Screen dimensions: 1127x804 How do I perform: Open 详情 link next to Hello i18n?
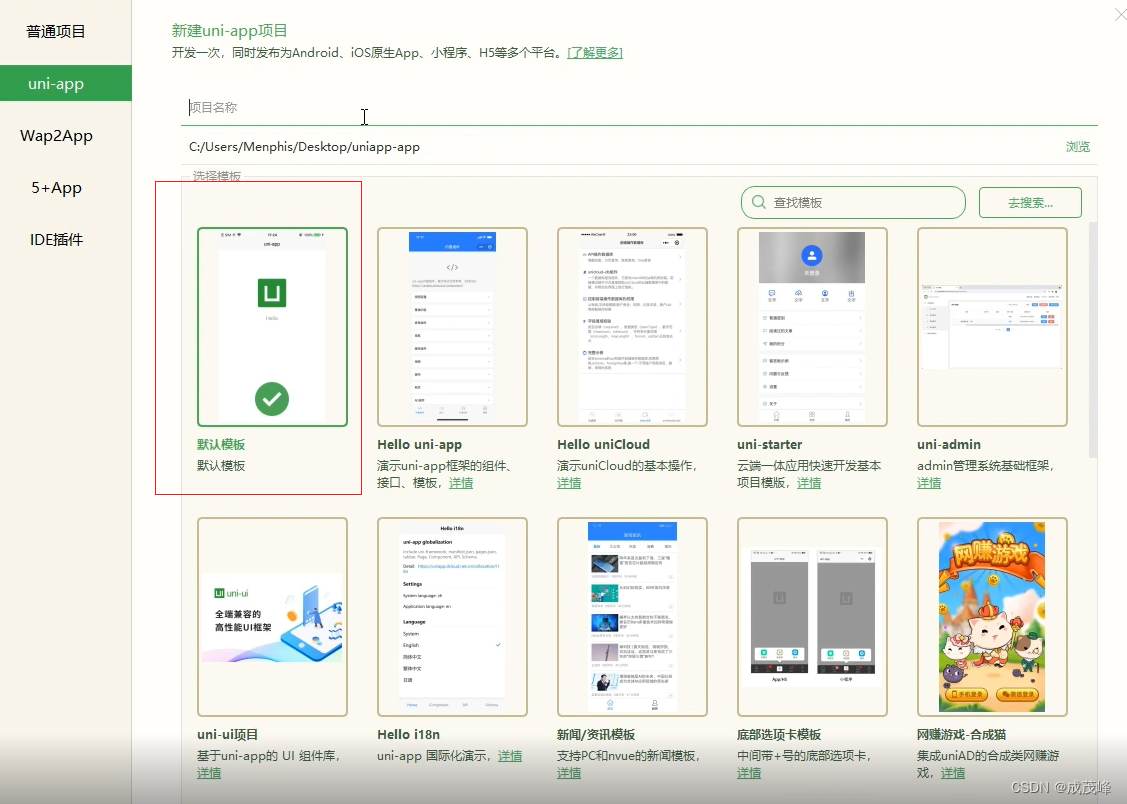point(510,756)
